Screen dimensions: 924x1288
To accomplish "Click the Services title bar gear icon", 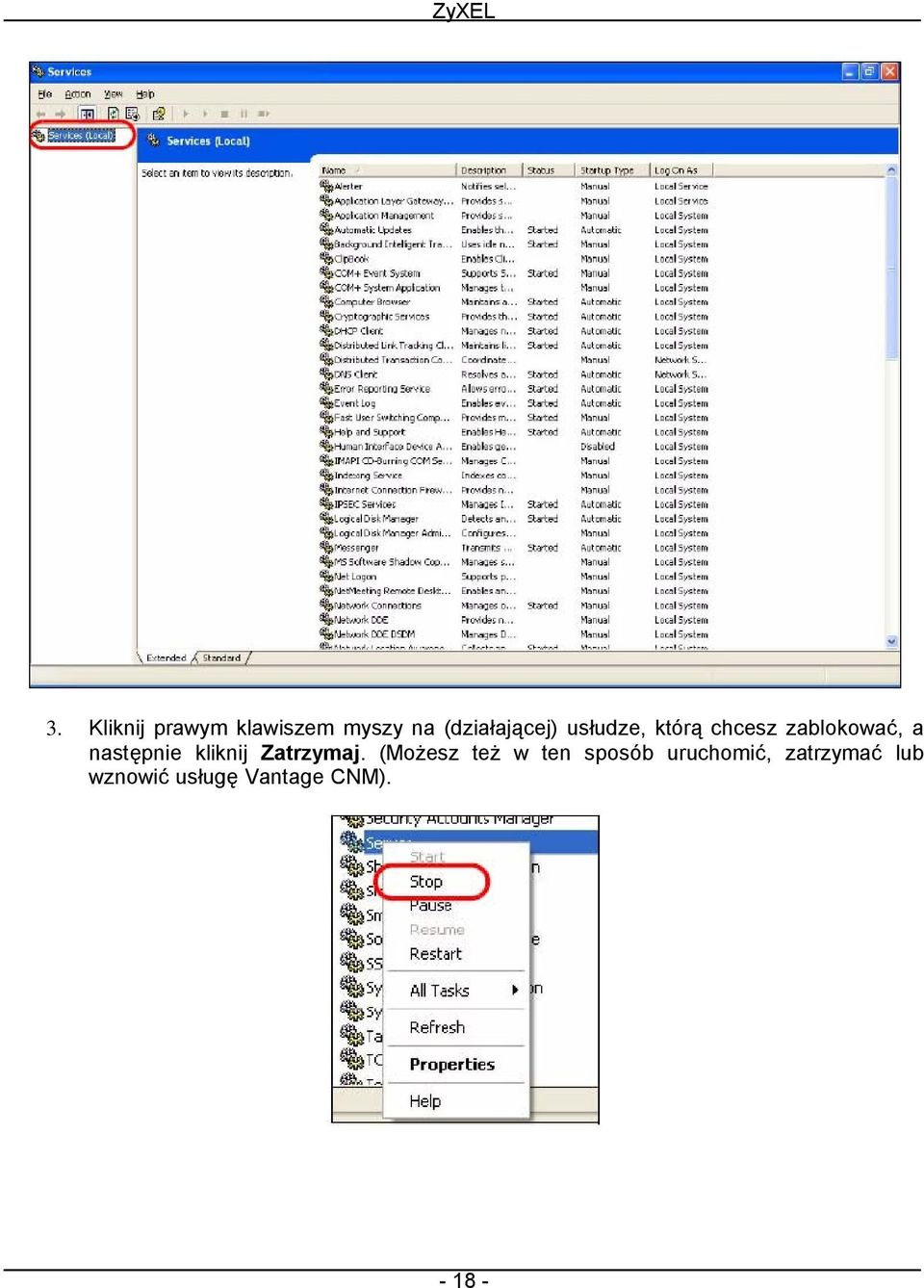I will 38,71.
